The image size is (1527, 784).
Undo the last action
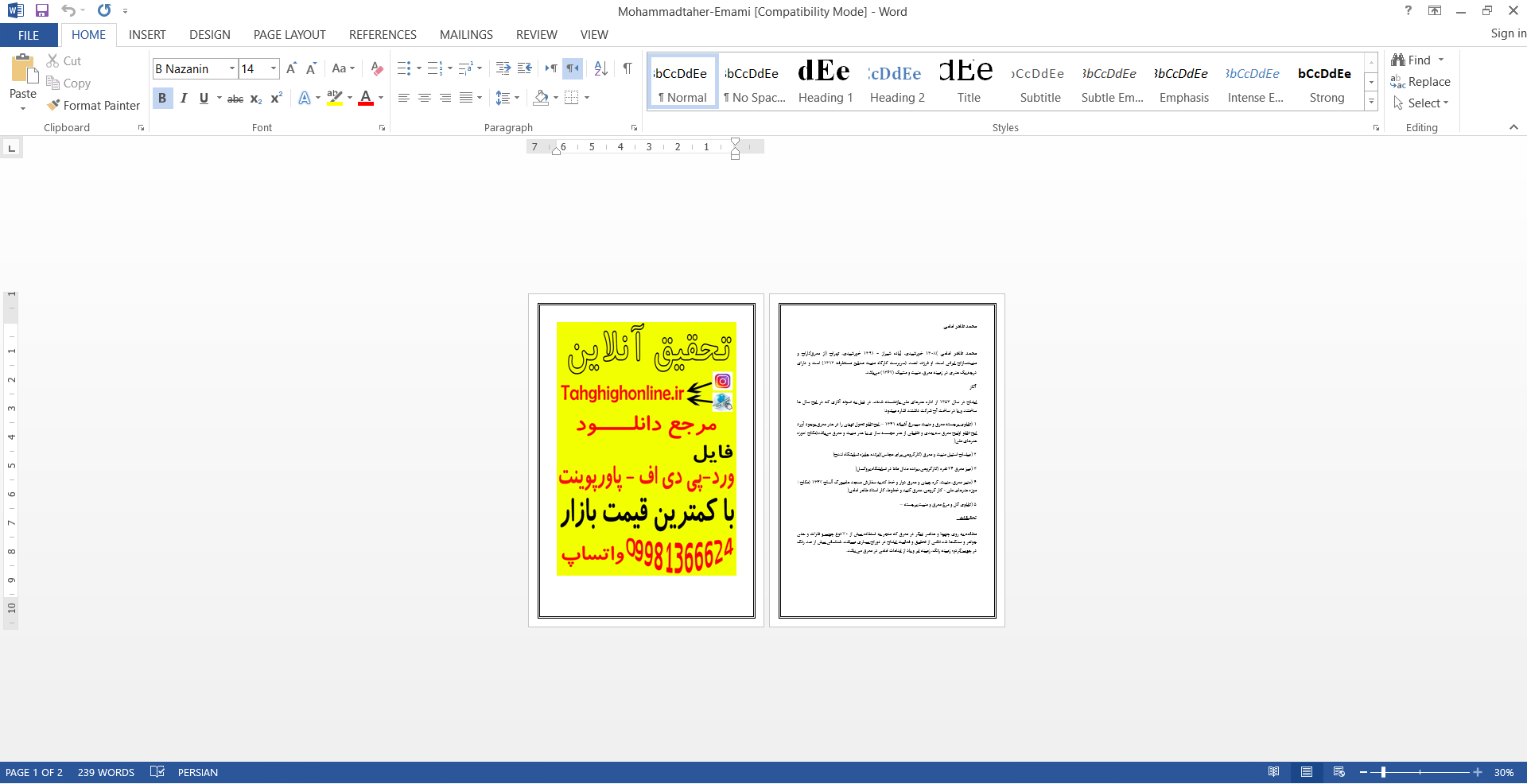click(68, 10)
